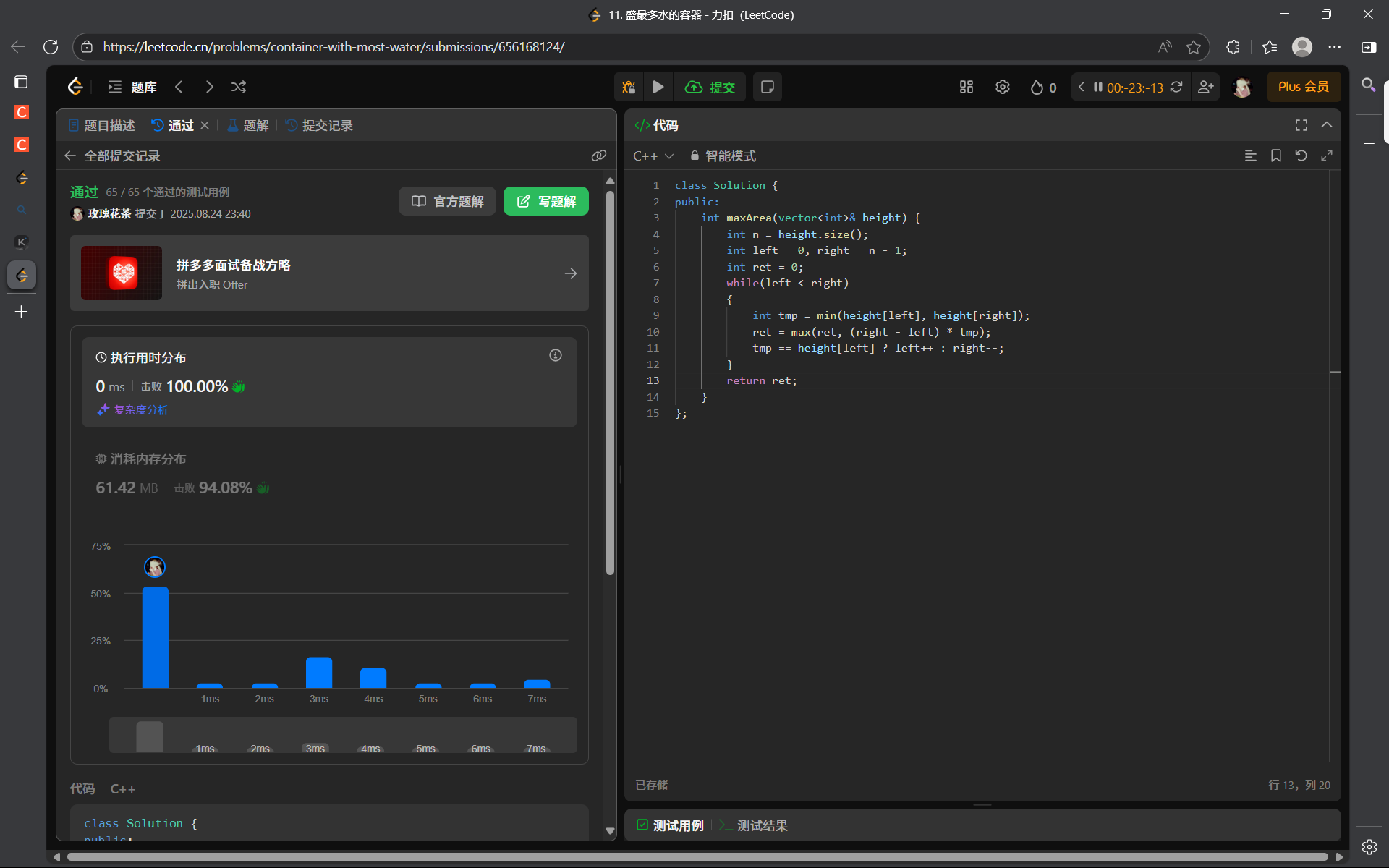Click the 0ms bar in chart
1389x868 pixels.
coord(156,637)
